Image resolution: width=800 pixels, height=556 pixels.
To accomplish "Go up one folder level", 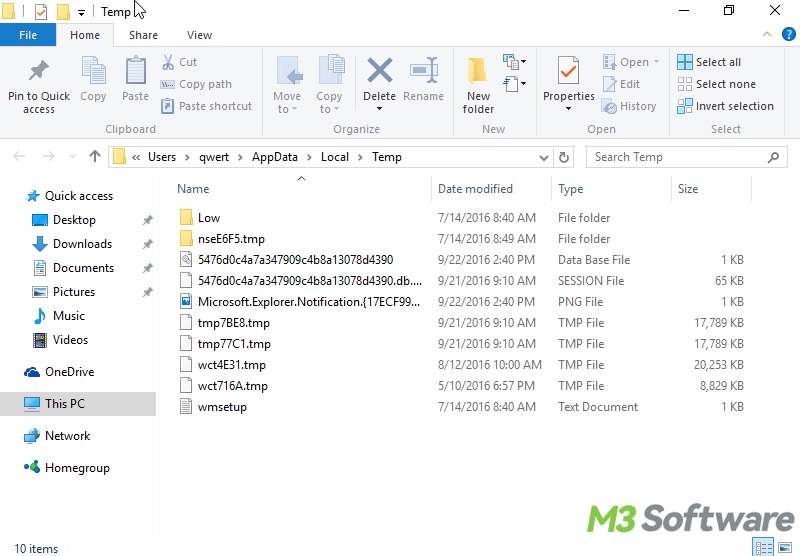I will [95, 156].
